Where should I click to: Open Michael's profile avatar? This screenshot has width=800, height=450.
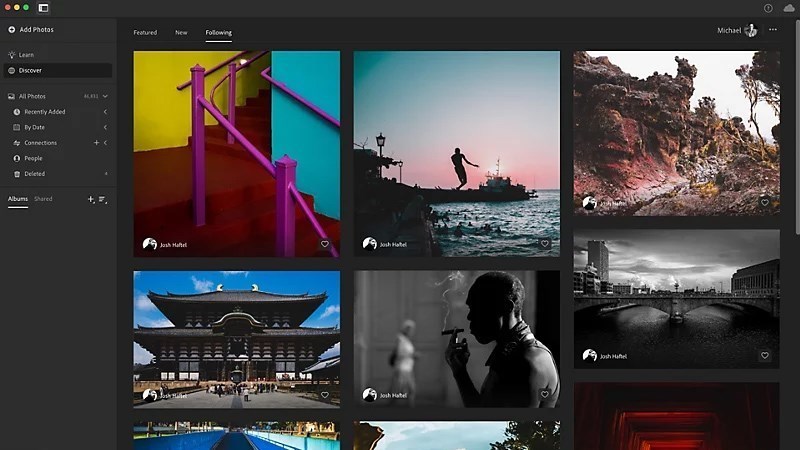tap(751, 31)
